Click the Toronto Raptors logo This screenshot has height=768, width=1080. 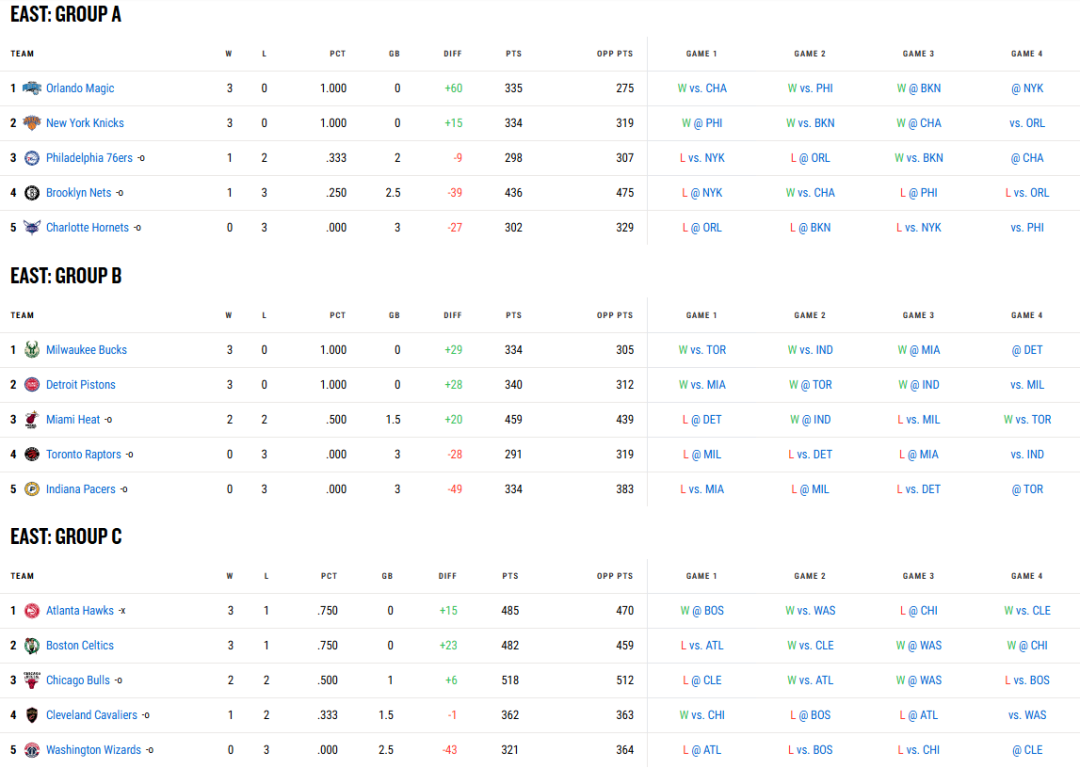[32, 455]
